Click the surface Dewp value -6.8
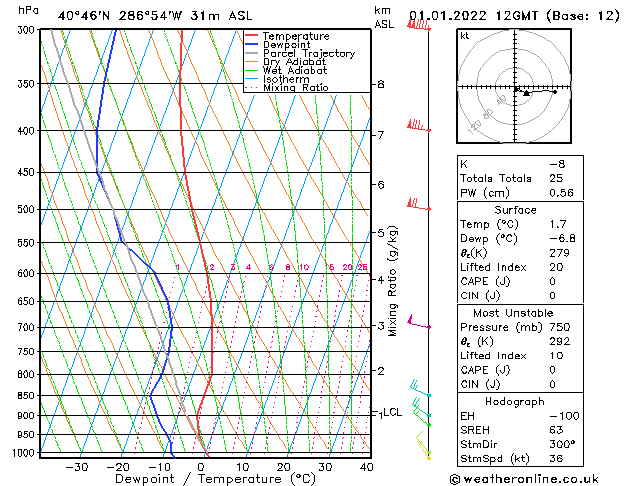 pyautogui.click(x=562, y=239)
